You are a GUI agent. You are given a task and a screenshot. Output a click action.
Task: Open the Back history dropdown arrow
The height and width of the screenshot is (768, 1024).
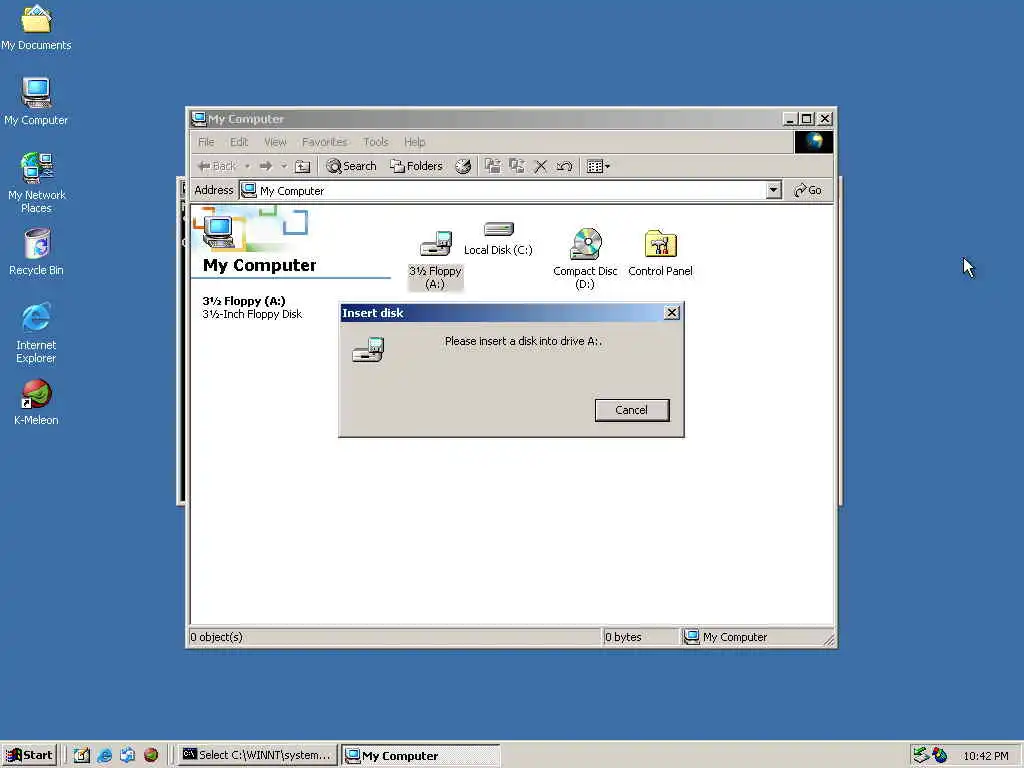248,167
